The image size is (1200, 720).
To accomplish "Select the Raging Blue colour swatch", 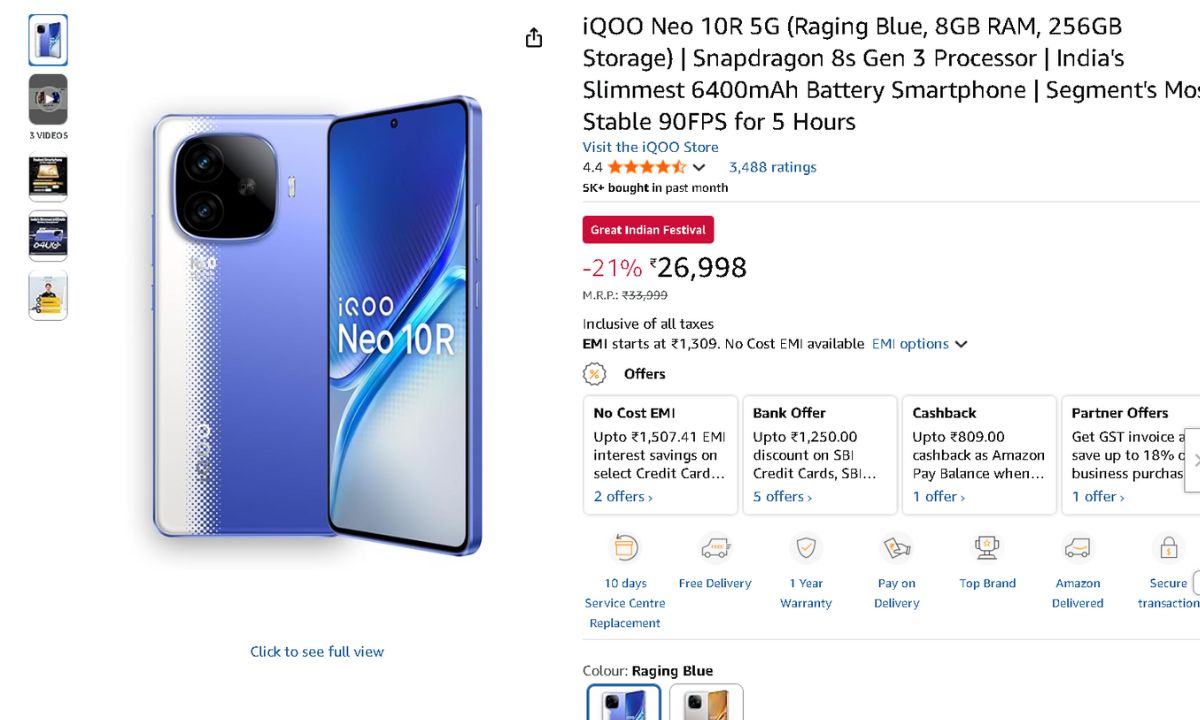I will (624, 703).
